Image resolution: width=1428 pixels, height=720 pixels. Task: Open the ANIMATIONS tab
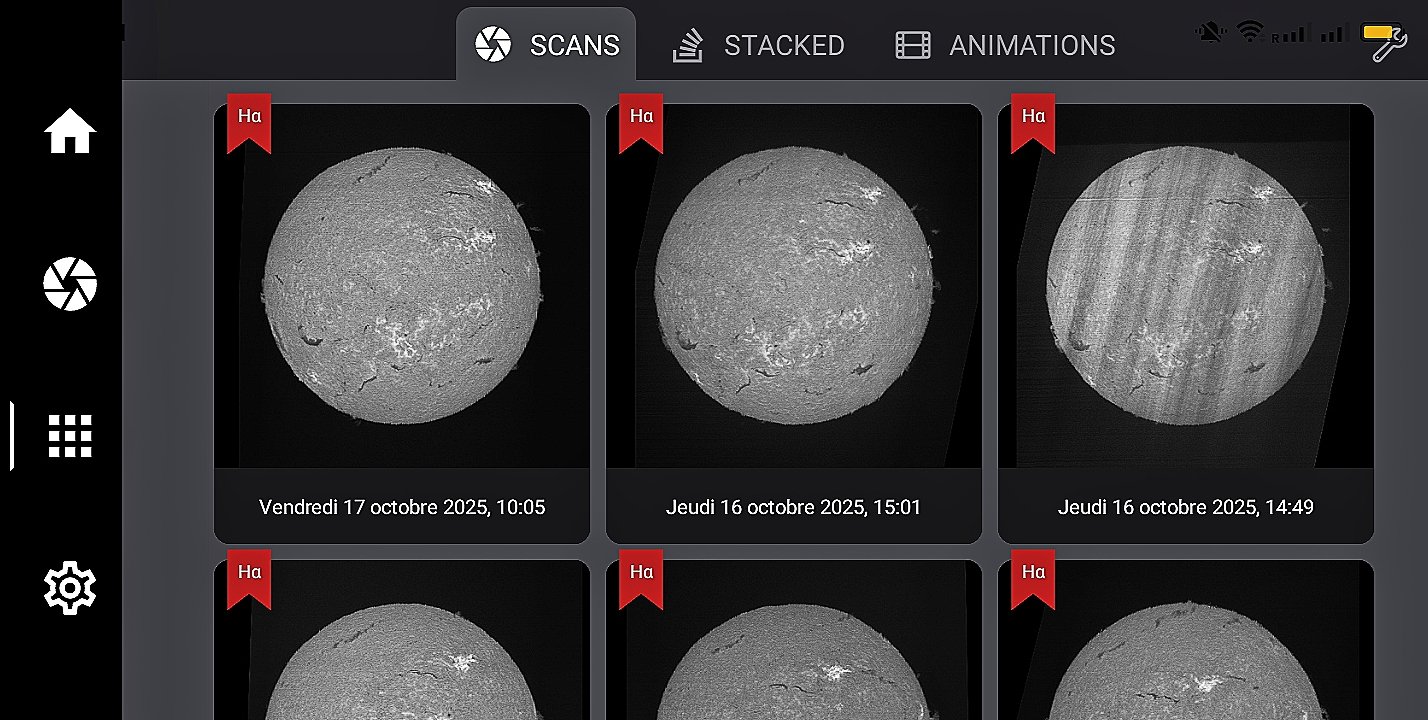(x=1006, y=45)
